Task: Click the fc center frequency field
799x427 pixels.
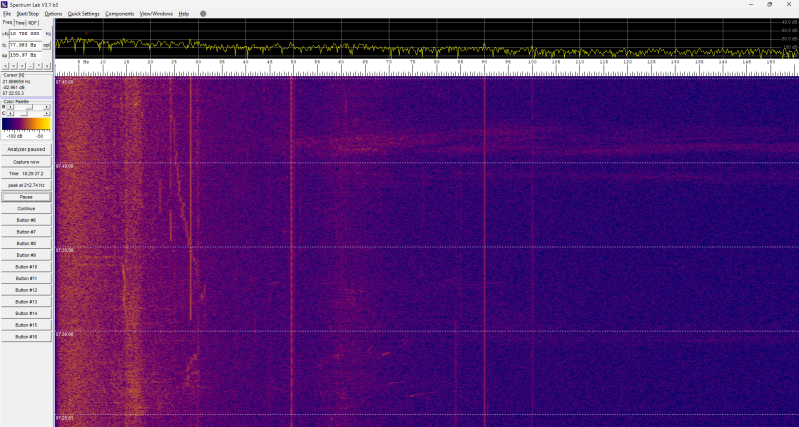Action: [x=25, y=45]
